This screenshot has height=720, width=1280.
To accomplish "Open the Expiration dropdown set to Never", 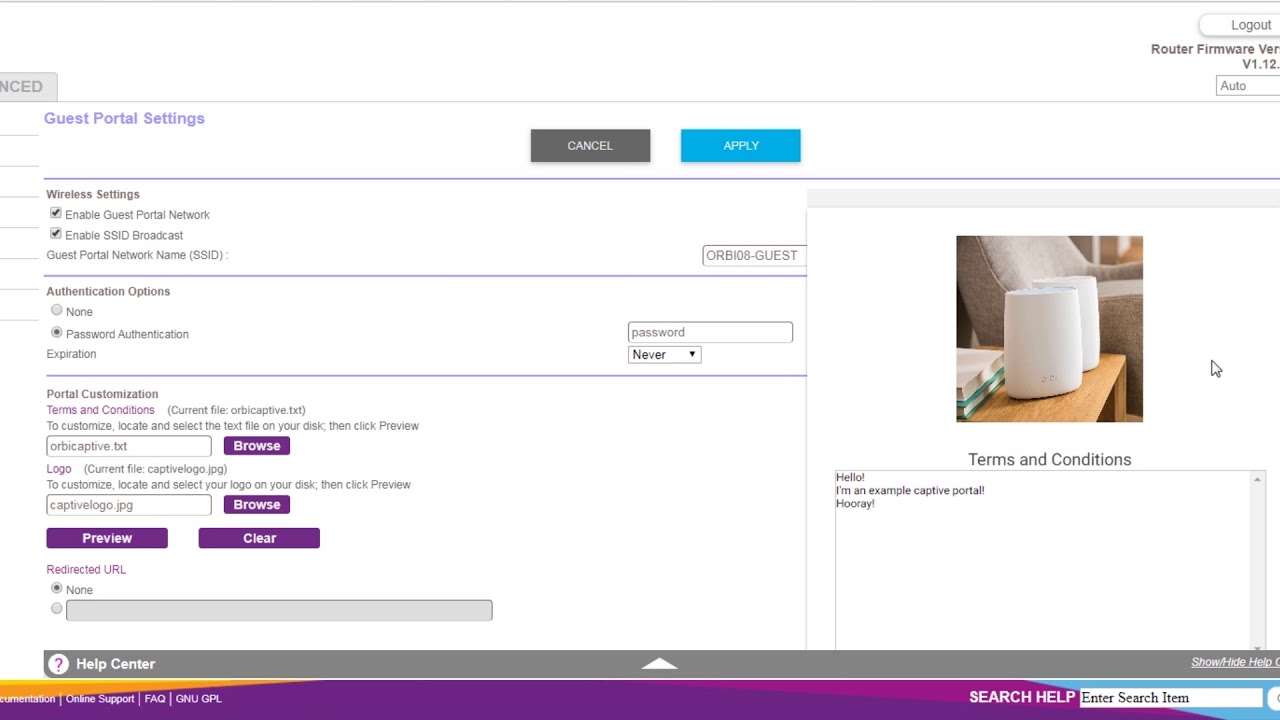I will point(664,355).
